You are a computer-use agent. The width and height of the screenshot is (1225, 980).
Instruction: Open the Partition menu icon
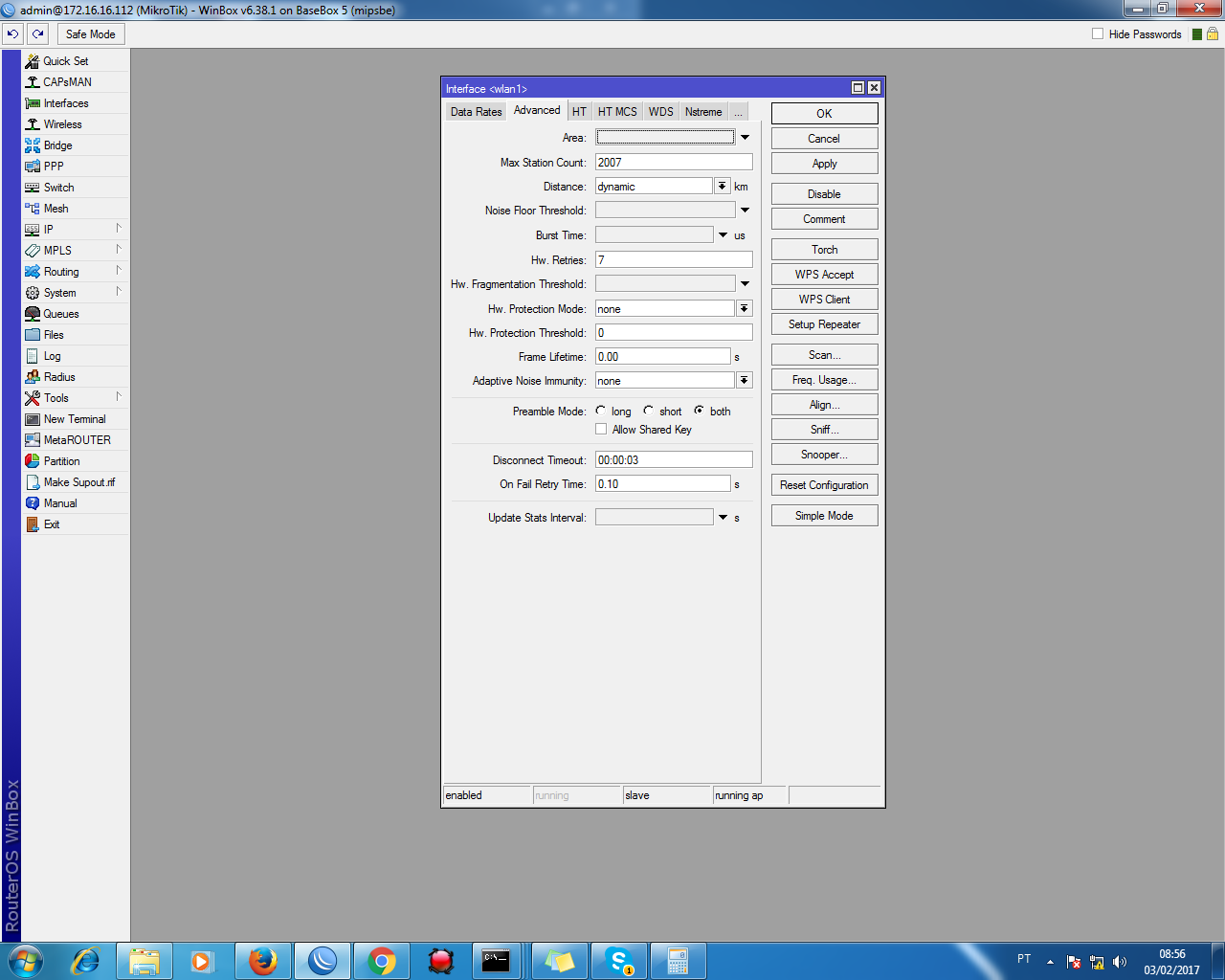[x=33, y=461]
